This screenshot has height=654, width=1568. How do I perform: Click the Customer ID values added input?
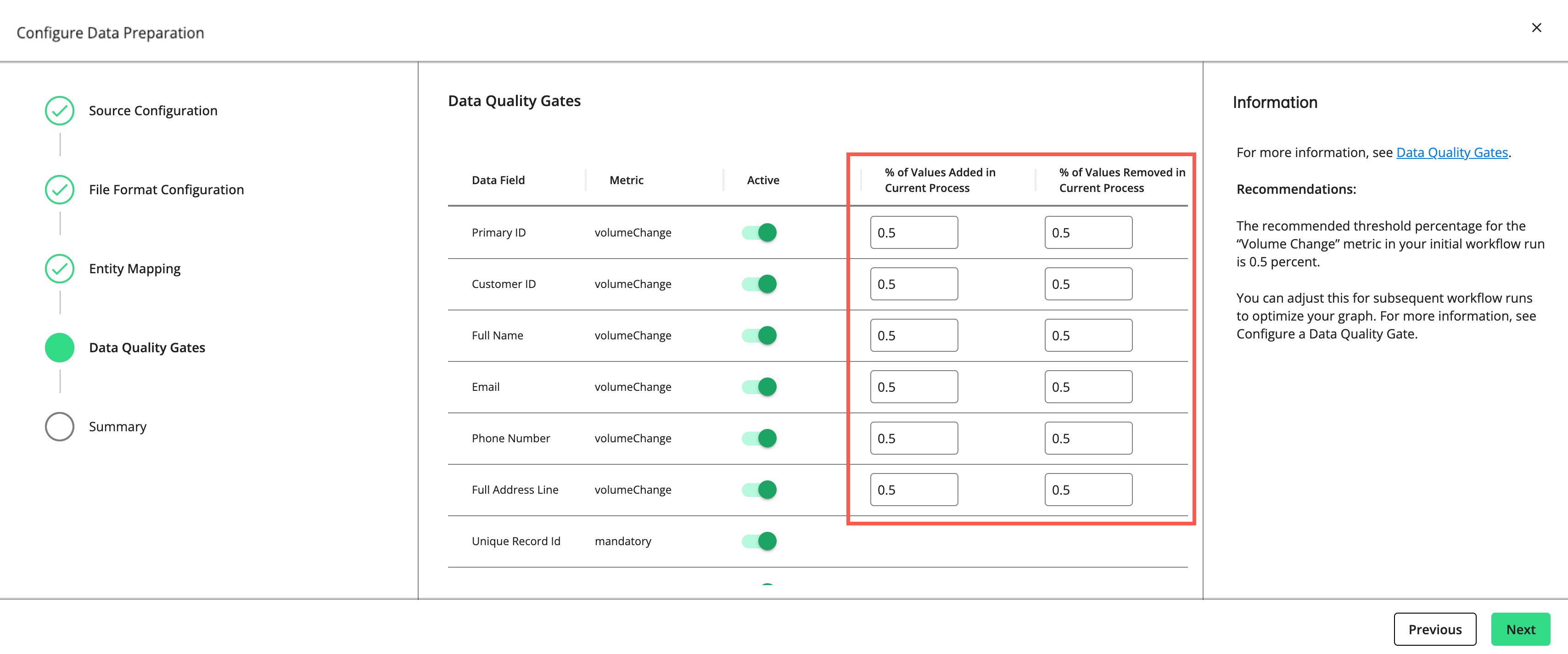coord(913,284)
